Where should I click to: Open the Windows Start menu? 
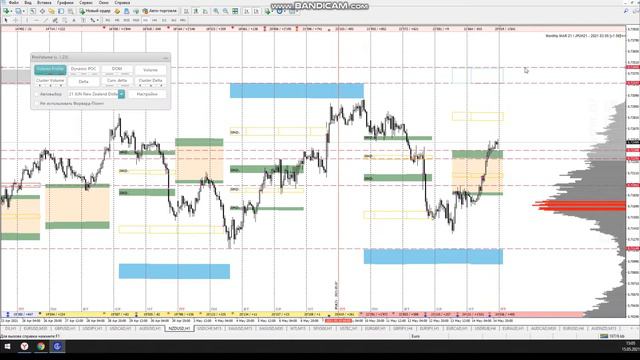click(7, 347)
